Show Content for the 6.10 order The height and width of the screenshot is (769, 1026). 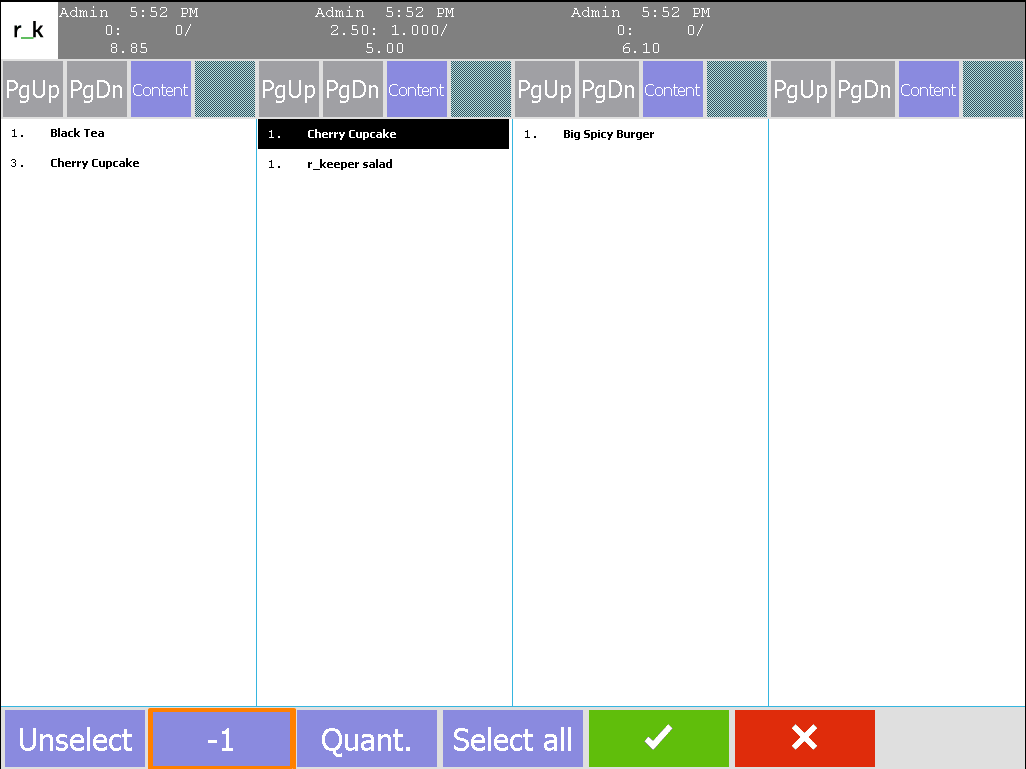click(x=673, y=89)
